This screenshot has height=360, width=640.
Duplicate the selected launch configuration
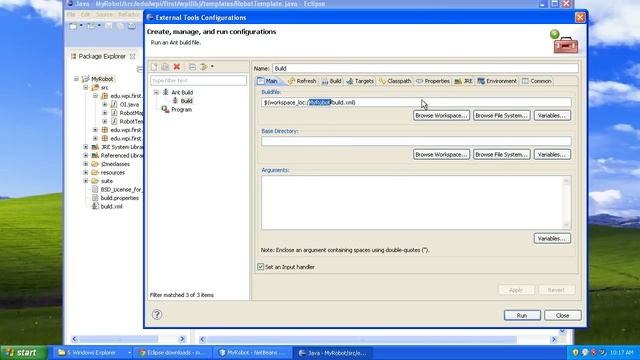click(x=165, y=67)
